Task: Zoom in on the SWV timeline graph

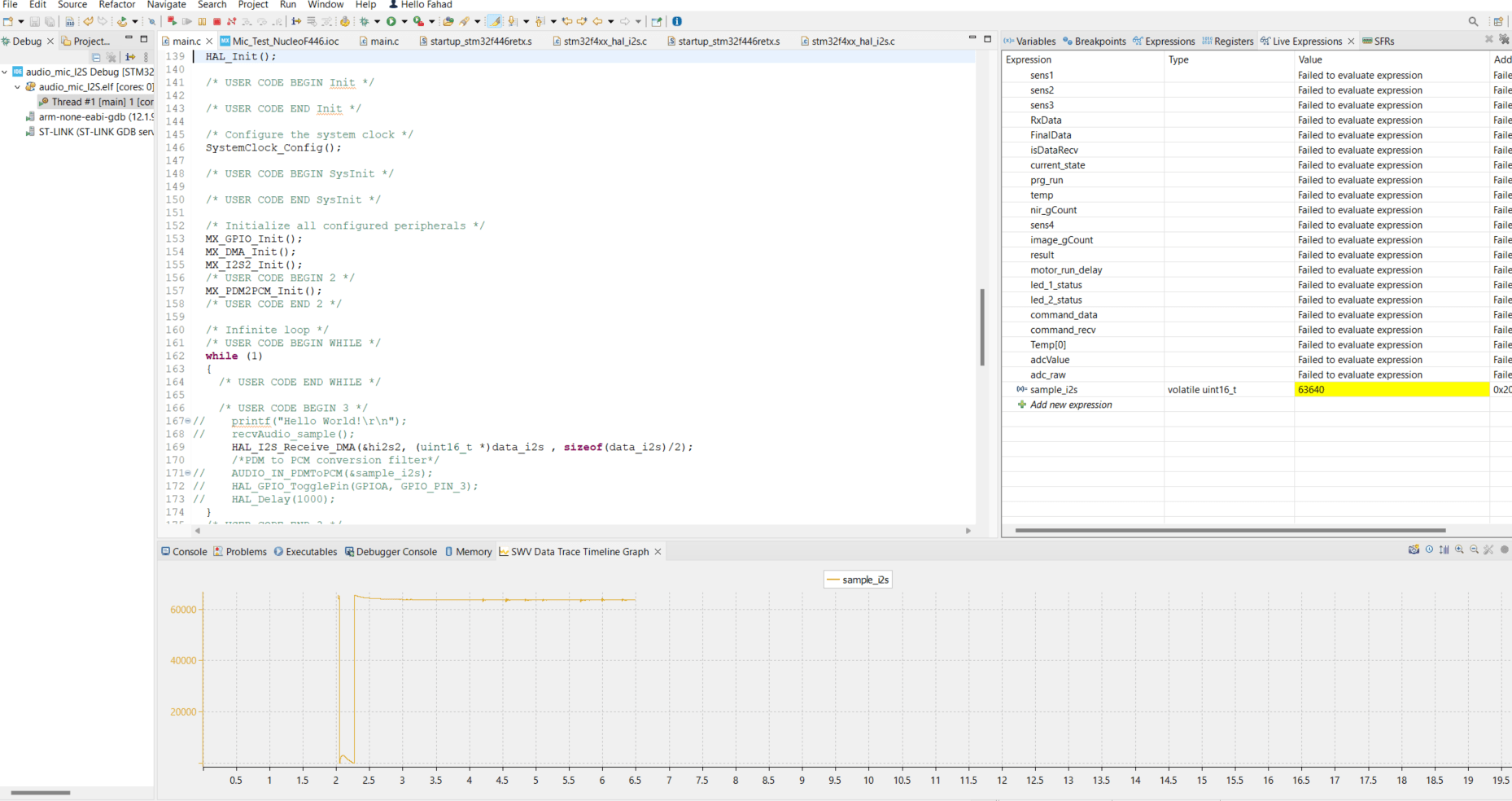Action: tap(1459, 549)
